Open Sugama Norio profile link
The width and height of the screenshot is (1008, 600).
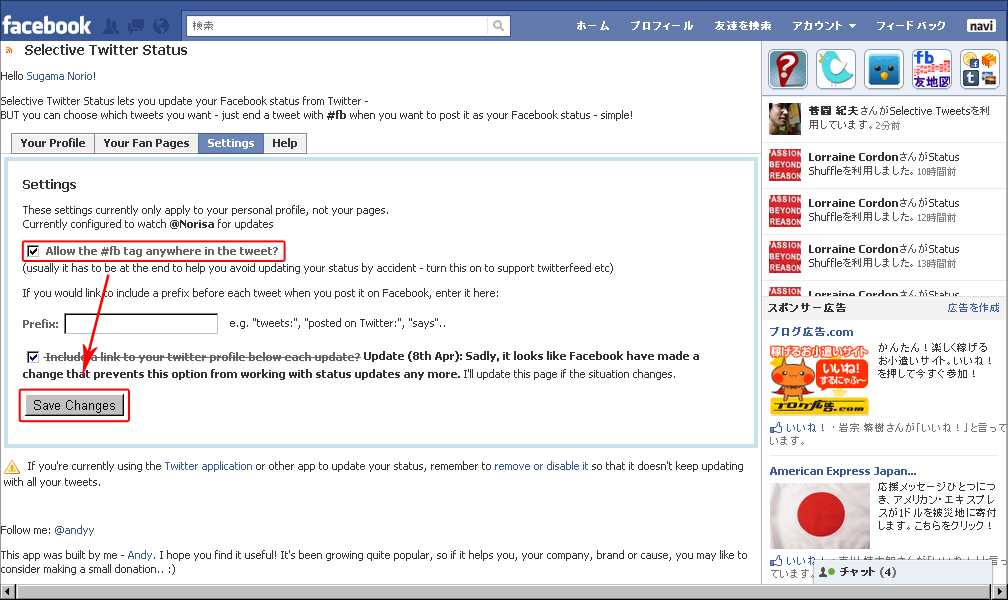click(60, 76)
